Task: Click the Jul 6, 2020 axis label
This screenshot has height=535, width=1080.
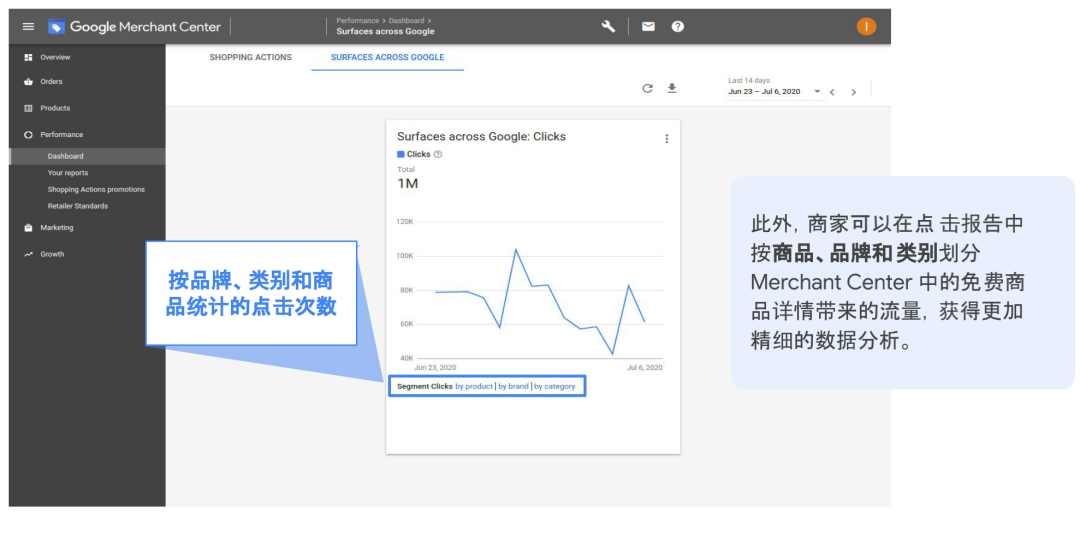Action: coord(645,368)
